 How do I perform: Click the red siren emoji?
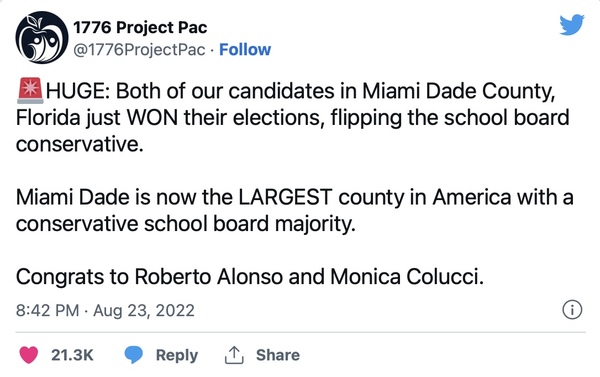point(30,91)
